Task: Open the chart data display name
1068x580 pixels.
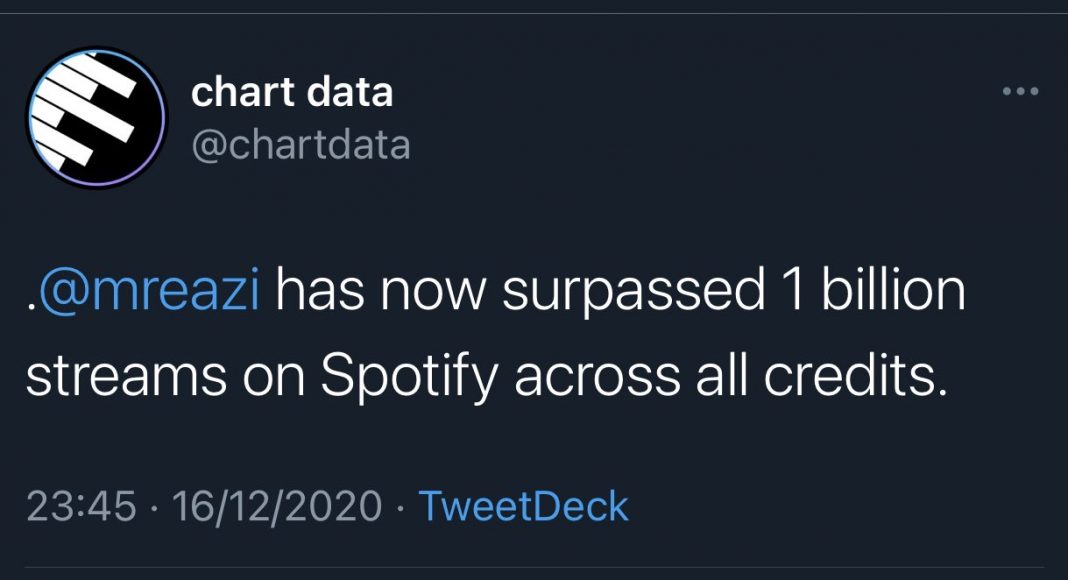Action: click(x=291, y=93)
